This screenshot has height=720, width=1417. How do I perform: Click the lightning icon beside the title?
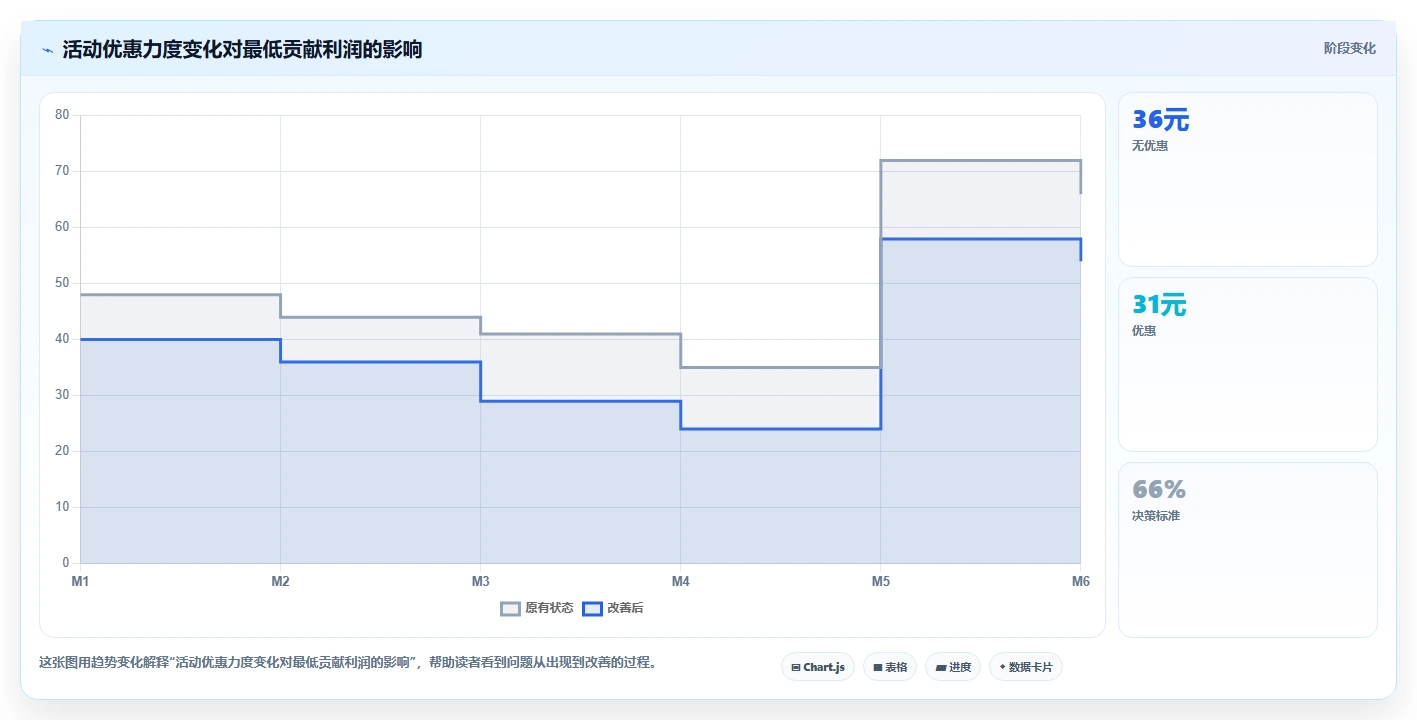[x=47, y=50]
